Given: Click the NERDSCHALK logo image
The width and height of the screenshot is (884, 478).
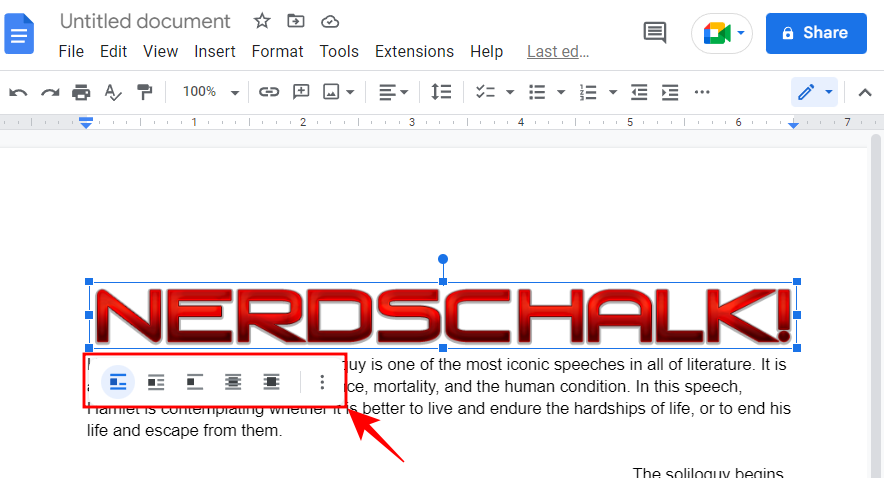Looking at the screenshot, I should (443, 315).
